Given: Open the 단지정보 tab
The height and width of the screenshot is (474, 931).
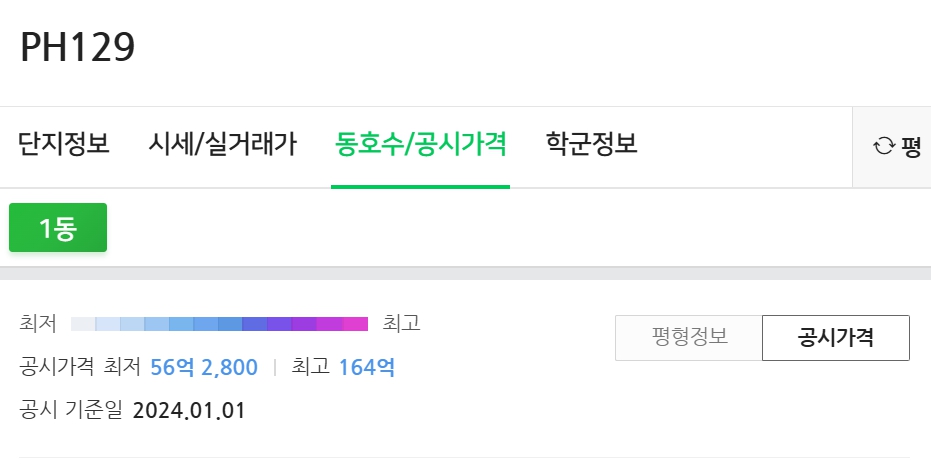Looking at the screenshot, I should pyautogui.click(x=64, y=144).
